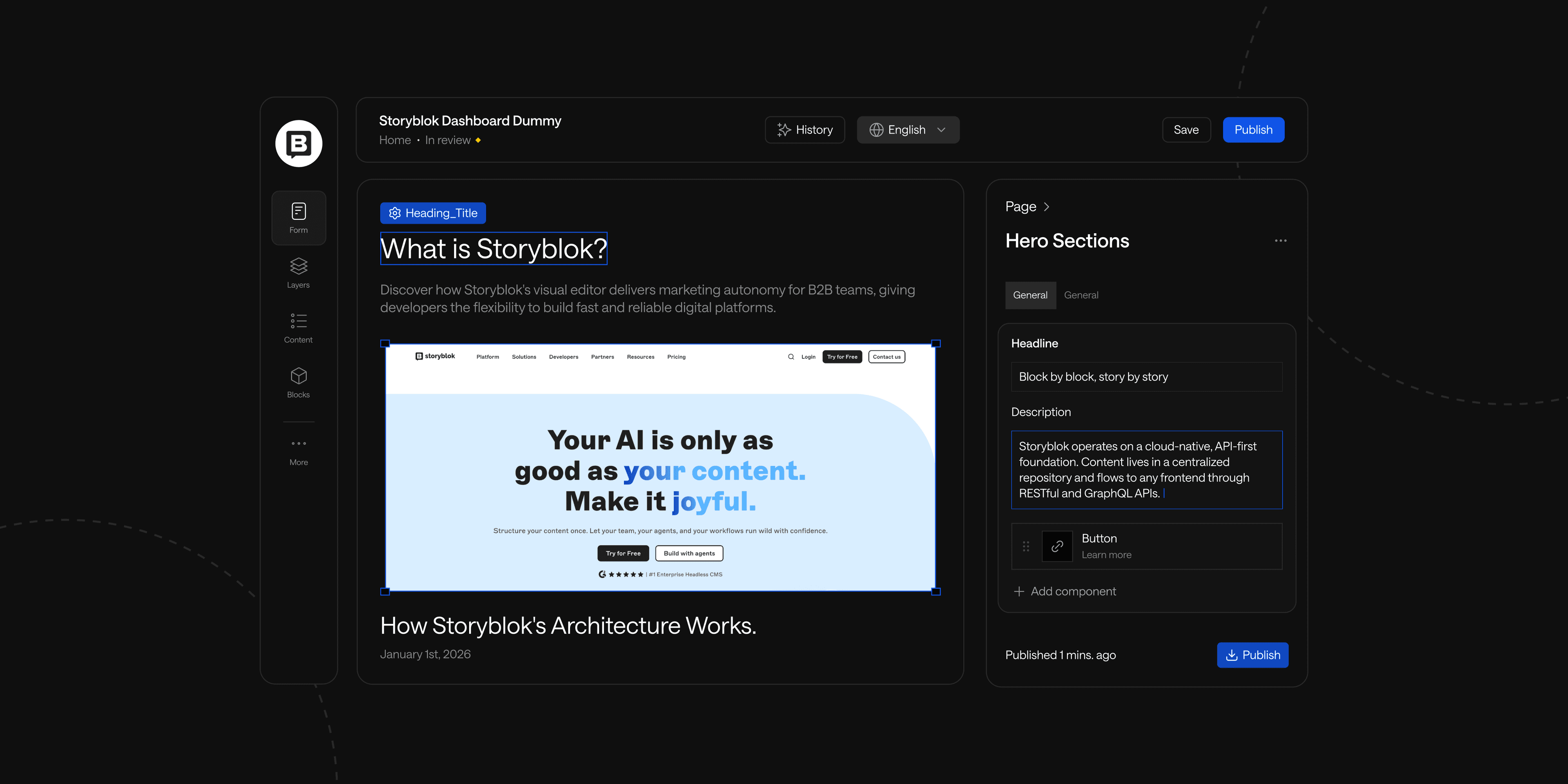1568x784 pixels.
Task: Click the Button component link icon
Action: point(1057,546)
